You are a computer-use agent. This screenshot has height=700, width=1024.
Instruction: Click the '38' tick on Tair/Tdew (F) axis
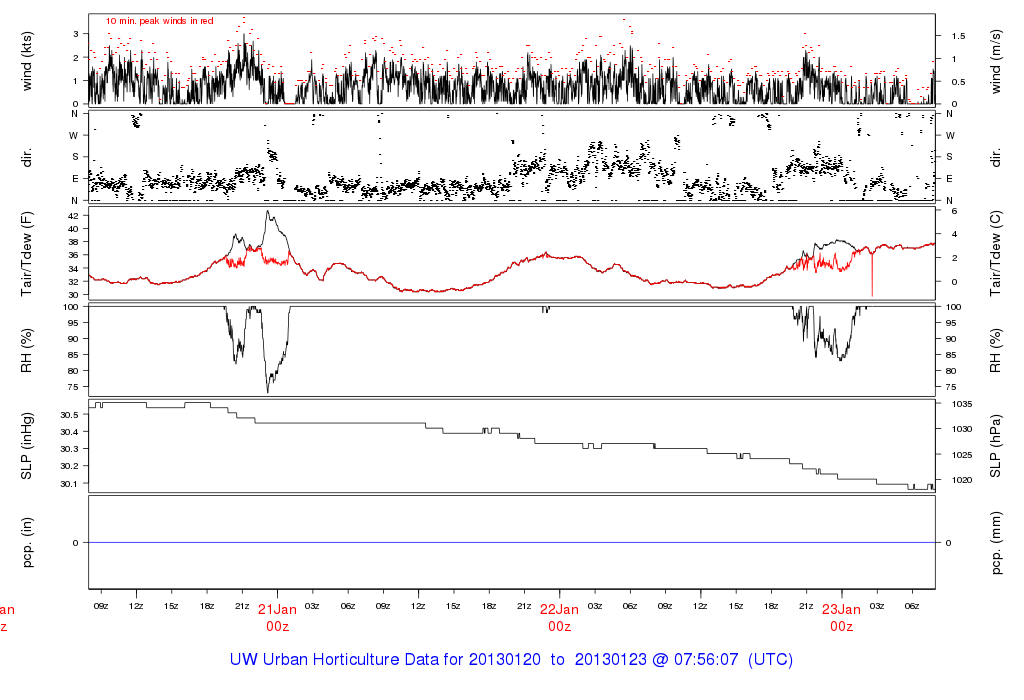[73, 242]
